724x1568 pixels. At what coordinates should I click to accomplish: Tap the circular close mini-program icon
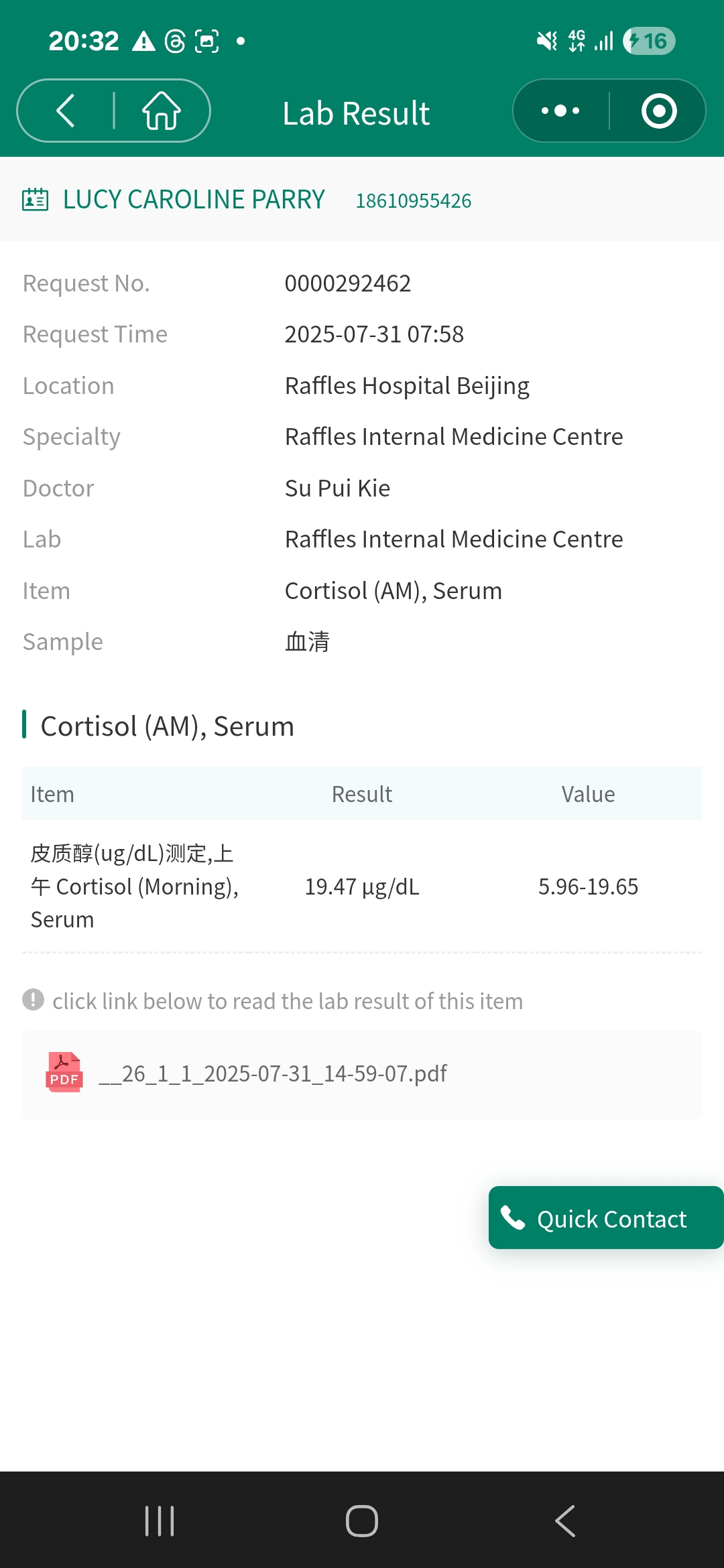point(658,111)
